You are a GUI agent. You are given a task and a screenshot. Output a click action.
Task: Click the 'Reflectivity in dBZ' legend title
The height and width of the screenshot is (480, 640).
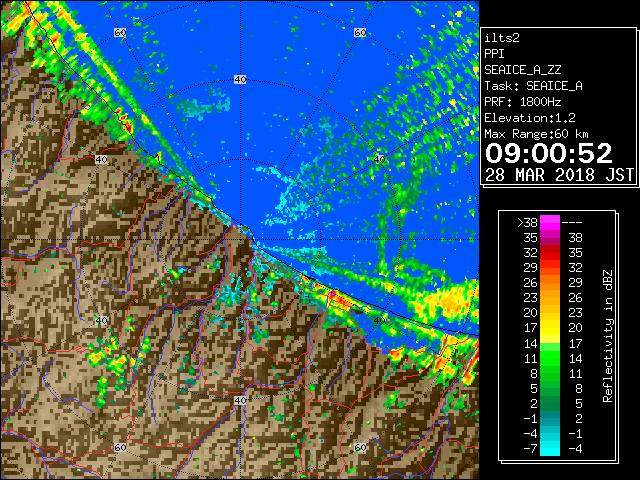608,336
